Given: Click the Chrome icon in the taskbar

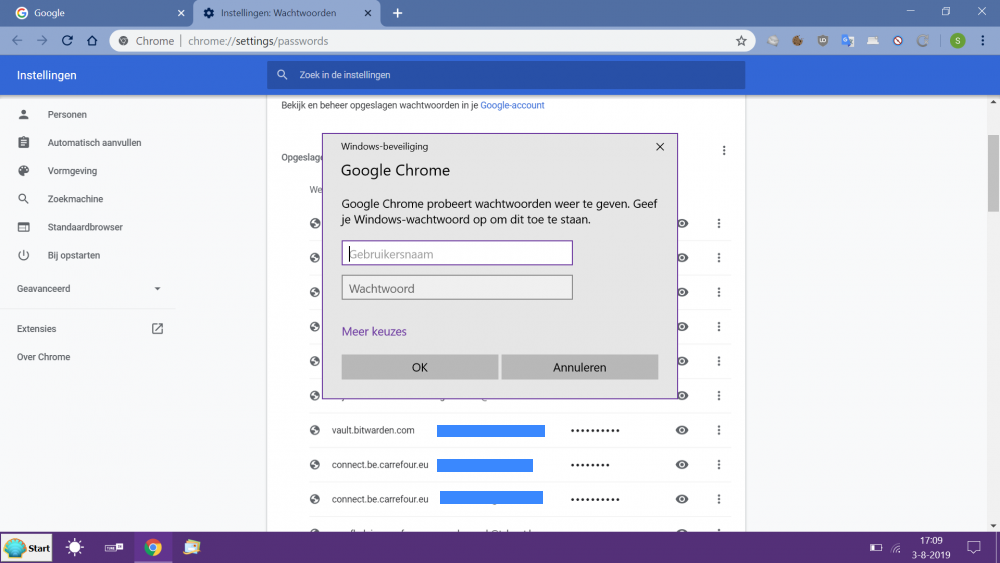Looking at the screenshot, I should coord(153,548).
